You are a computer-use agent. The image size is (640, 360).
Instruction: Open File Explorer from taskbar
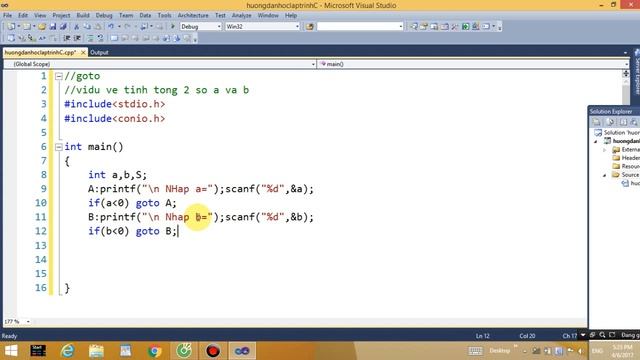tap(96, 351)
